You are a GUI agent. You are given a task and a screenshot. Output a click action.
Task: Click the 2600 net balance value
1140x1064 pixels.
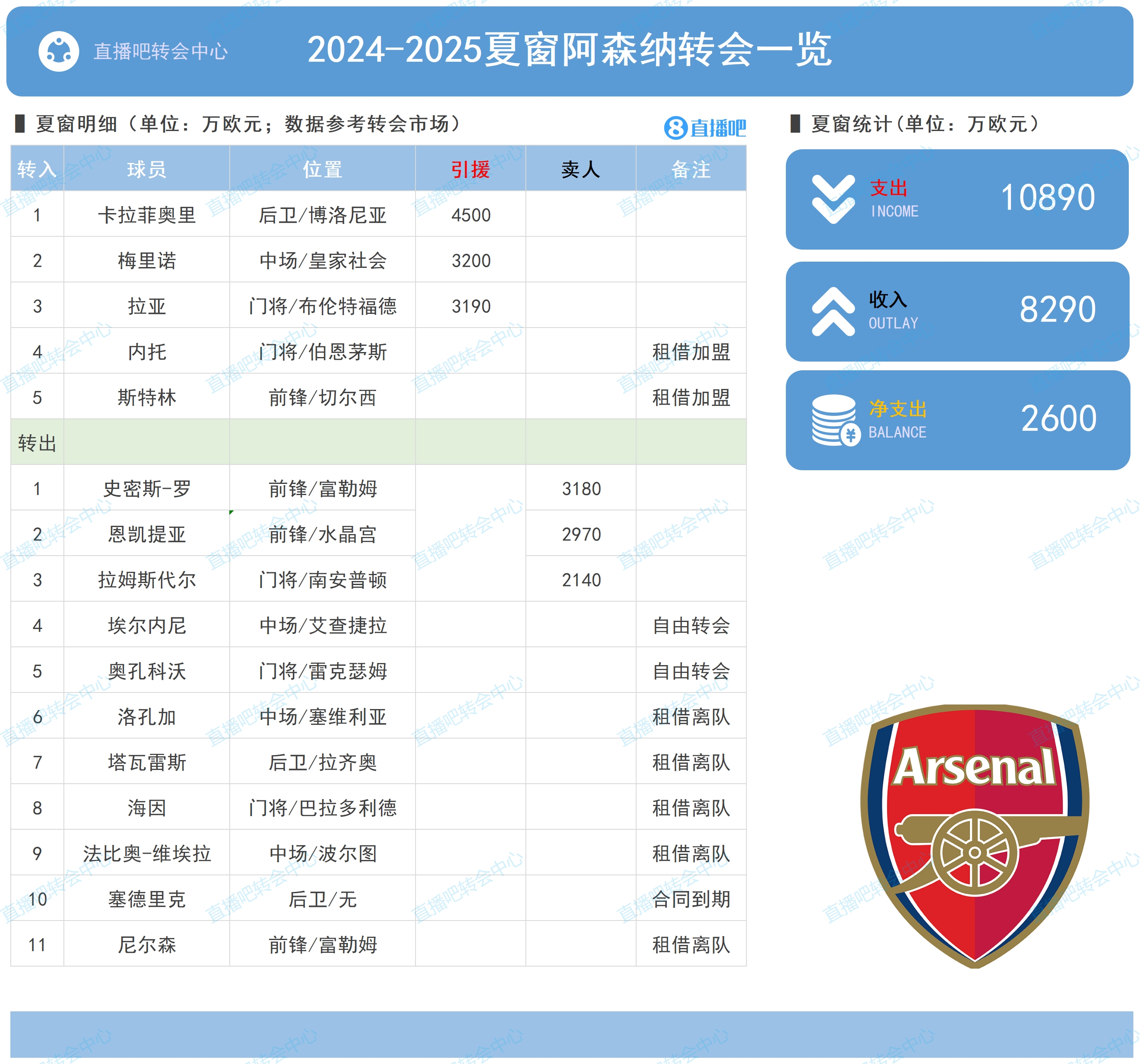1059,418
